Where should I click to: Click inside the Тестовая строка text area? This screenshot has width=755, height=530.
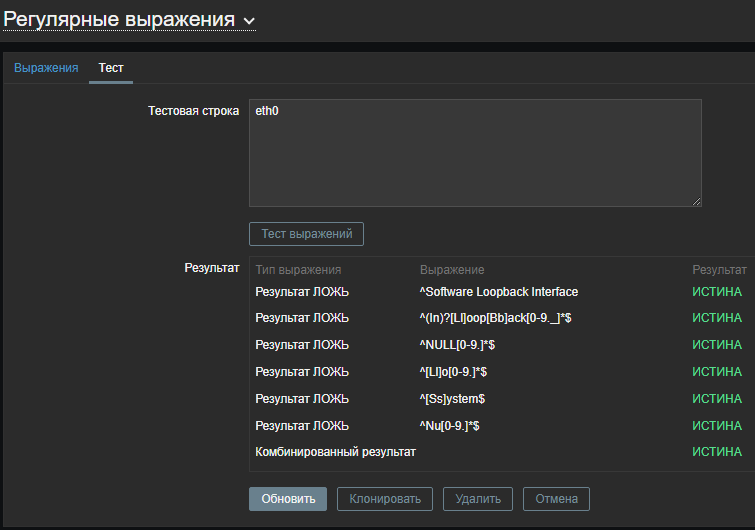click(x=475, y=153)
